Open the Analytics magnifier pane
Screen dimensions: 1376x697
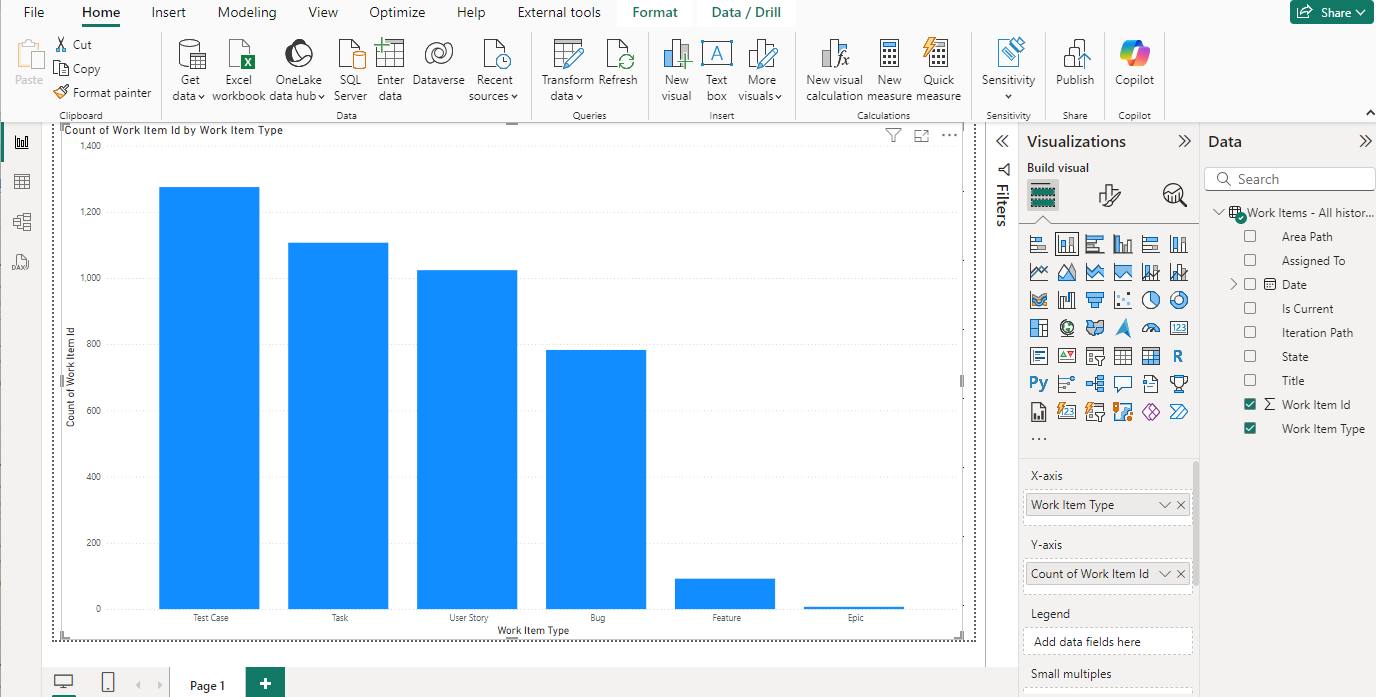1174,196
